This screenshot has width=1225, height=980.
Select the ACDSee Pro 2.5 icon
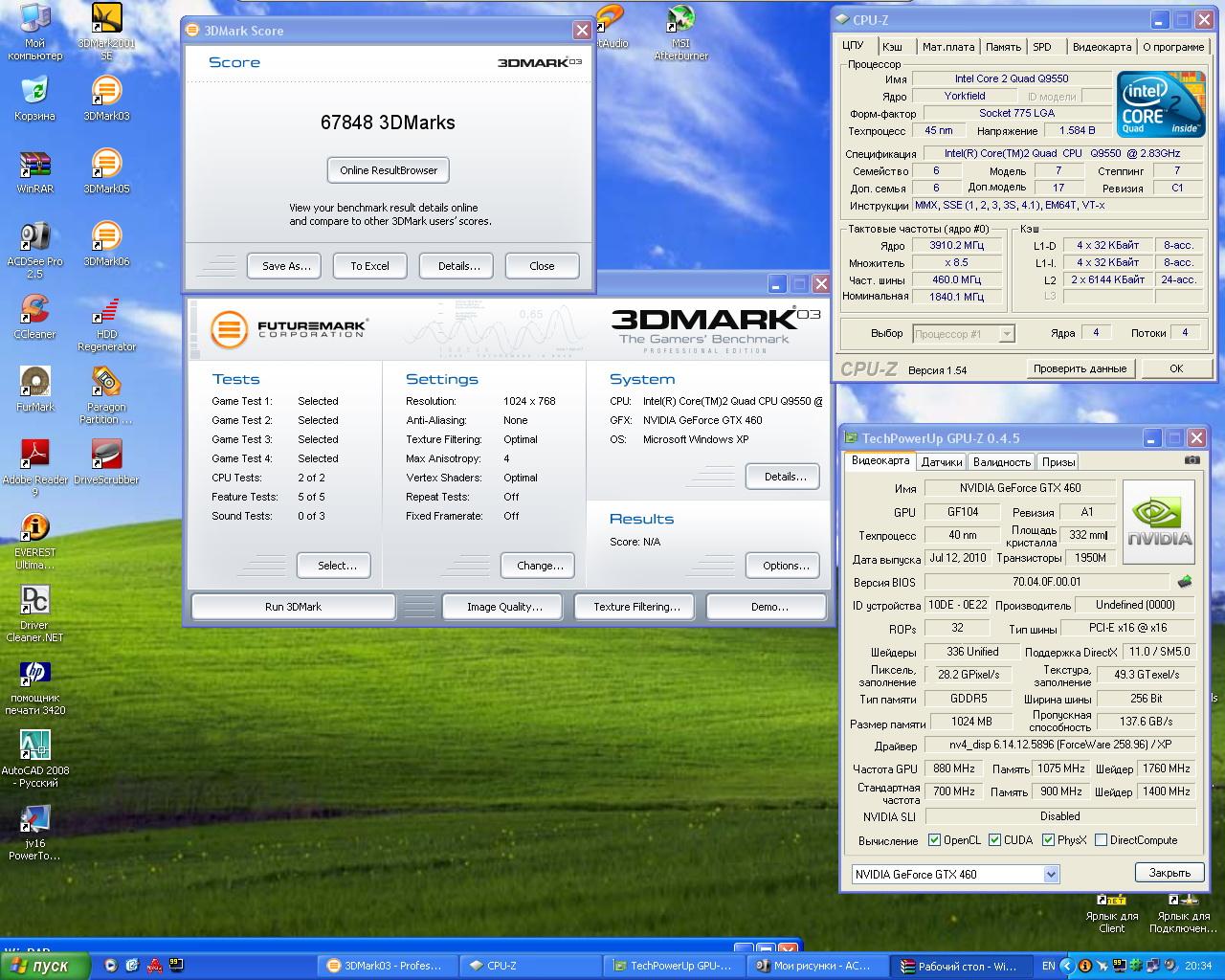coord(35,250)
